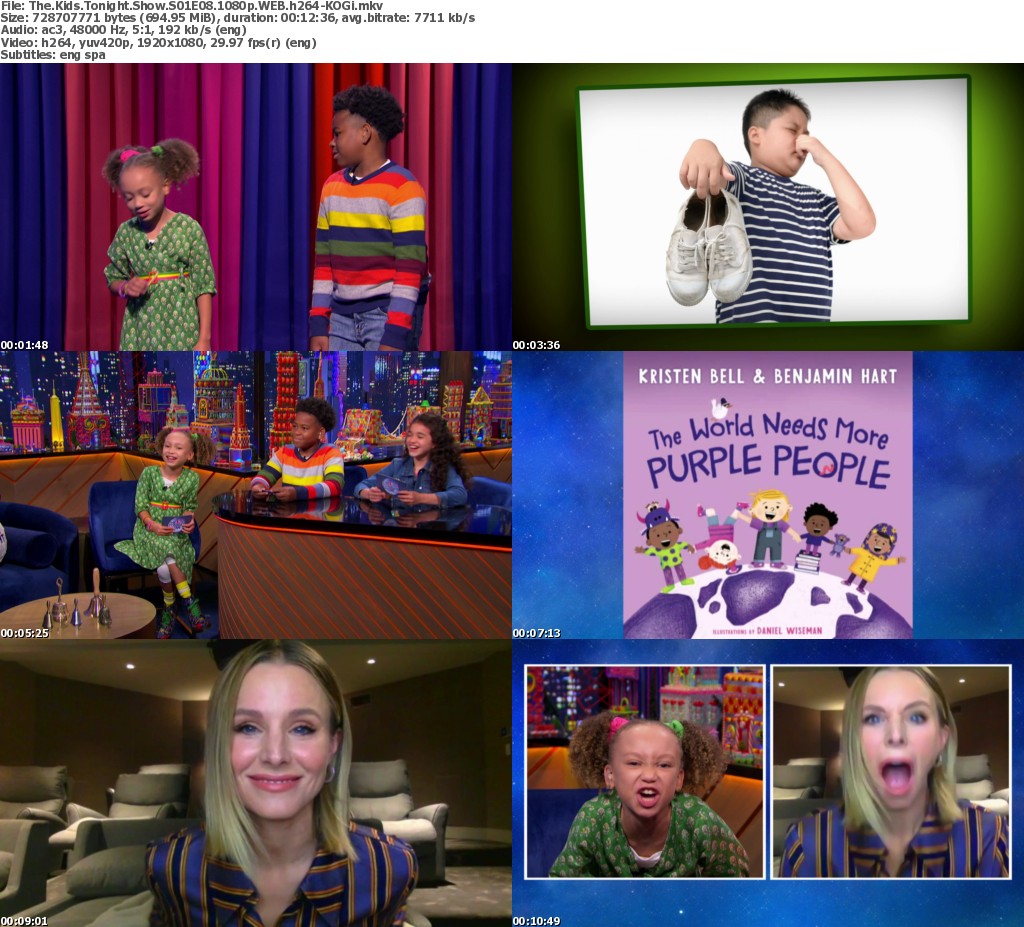The height and width of the screenshot is (927, 1024).
Task: Click the Subtitles eng spa line
Action: [53, 54]
